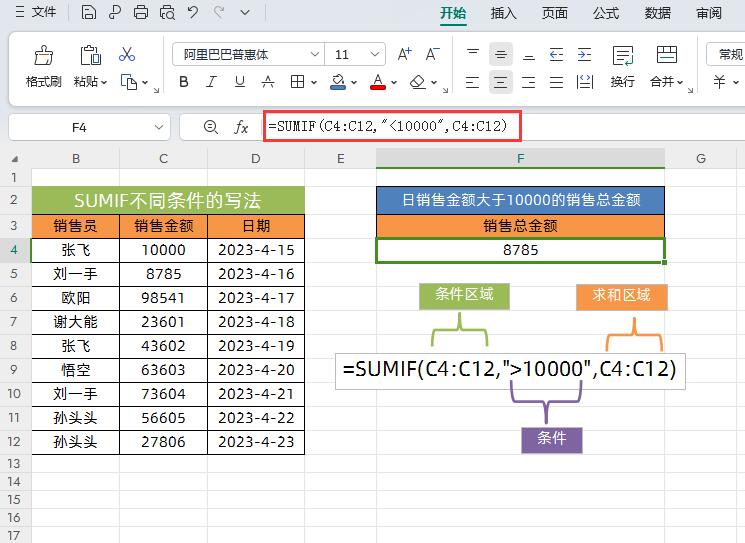745x543 pixels.
Task: Click the Undo arrow
Action: (193, 12)
